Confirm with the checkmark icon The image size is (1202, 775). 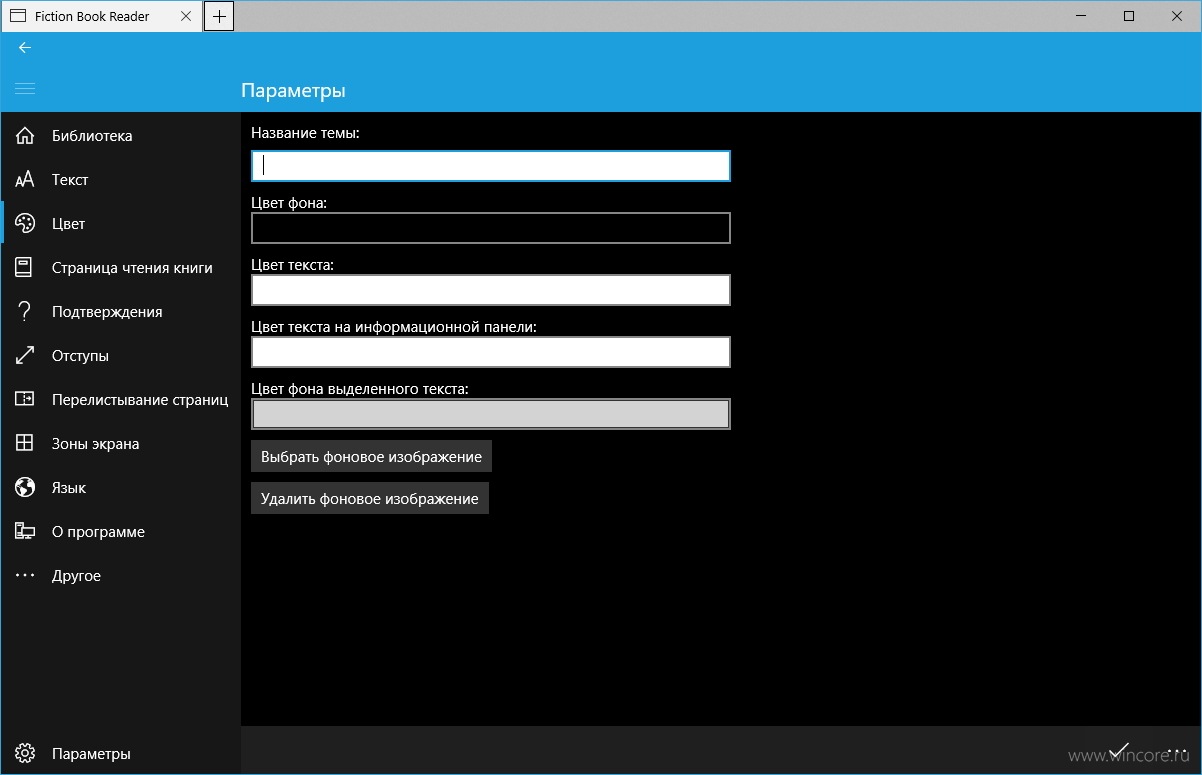tap(1119, 751)
